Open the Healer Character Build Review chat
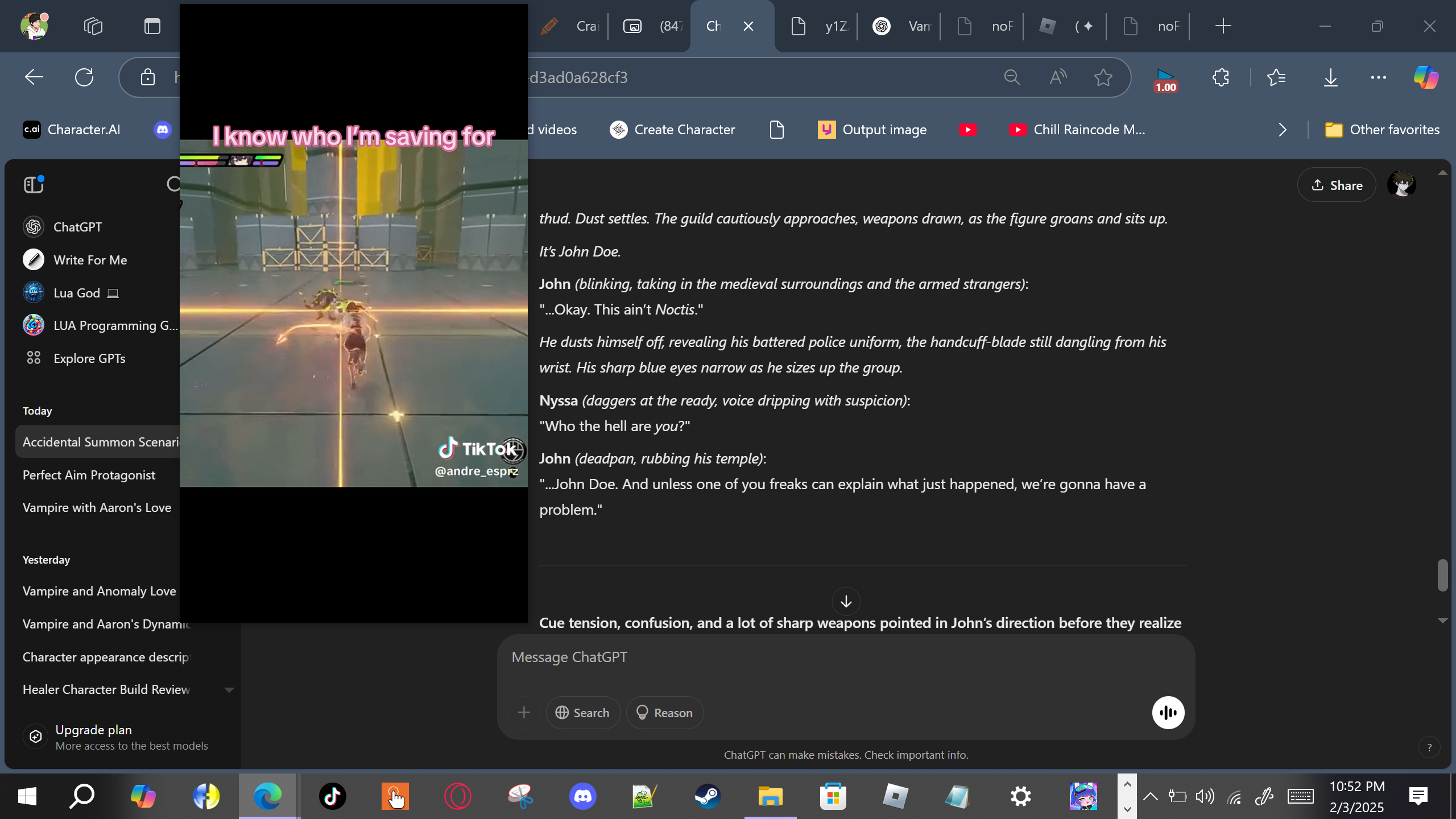The width and height of the screenshot is (1456, 819). click(x=107, y=689)
